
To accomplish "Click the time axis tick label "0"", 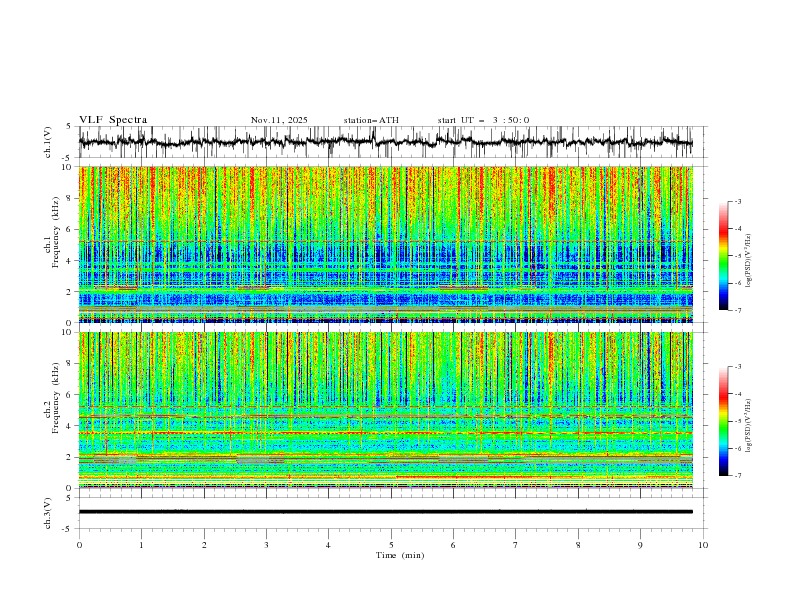I will click(79, 545).
